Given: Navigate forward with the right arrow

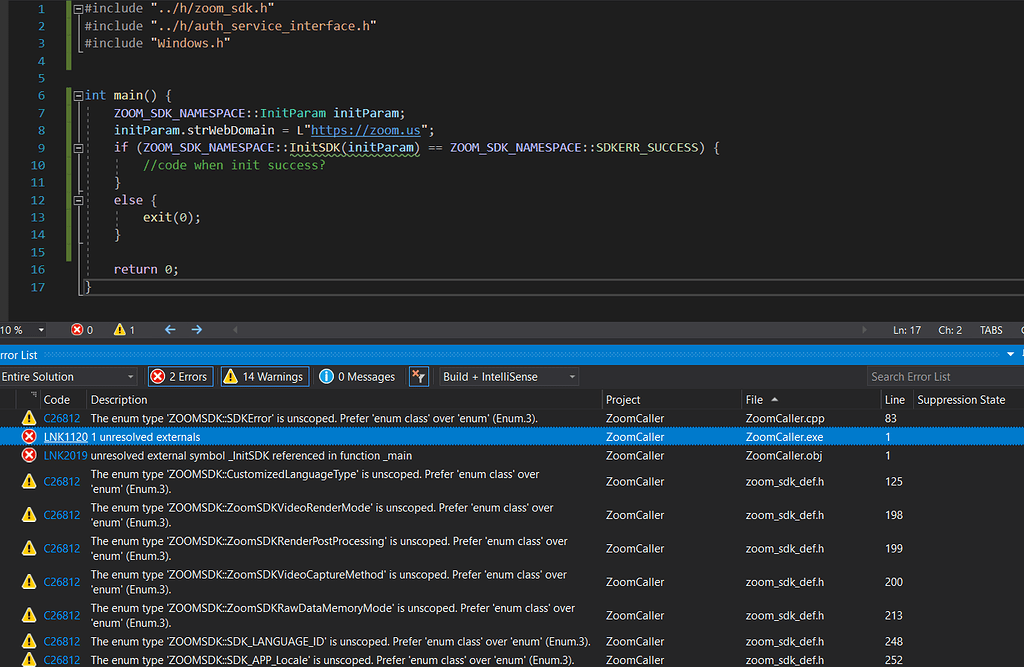Looking at the screenshot, I should click(x=197, y=330).
